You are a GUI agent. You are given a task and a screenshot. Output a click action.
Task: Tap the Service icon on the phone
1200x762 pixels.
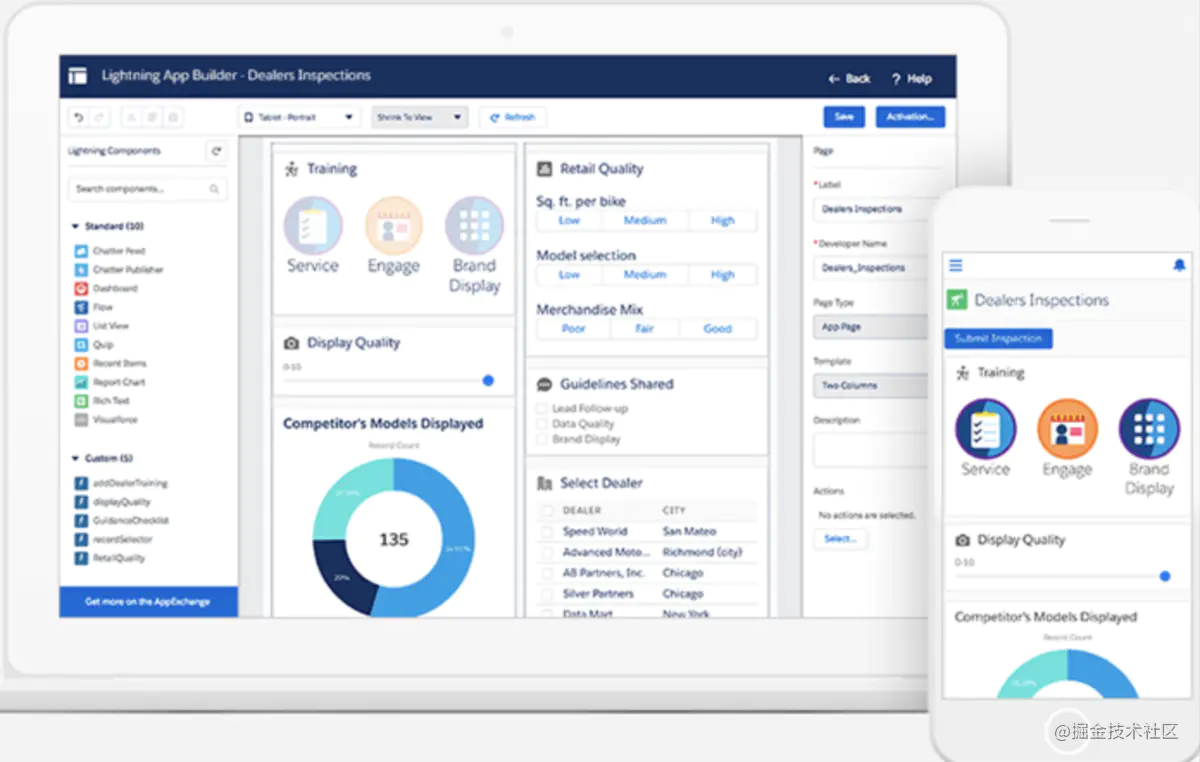tap(986, 428)
